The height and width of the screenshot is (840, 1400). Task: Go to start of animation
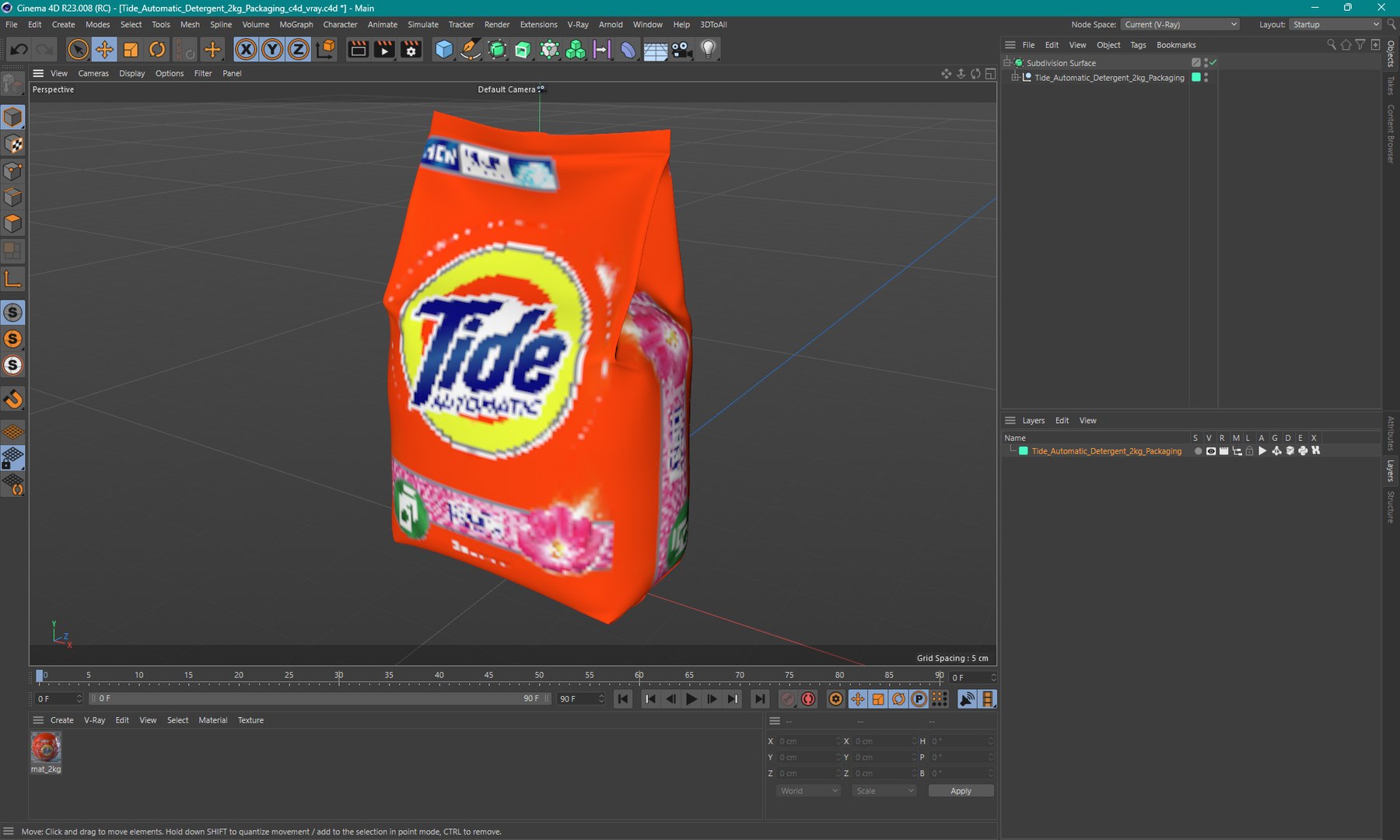click(x=623, y=699)
